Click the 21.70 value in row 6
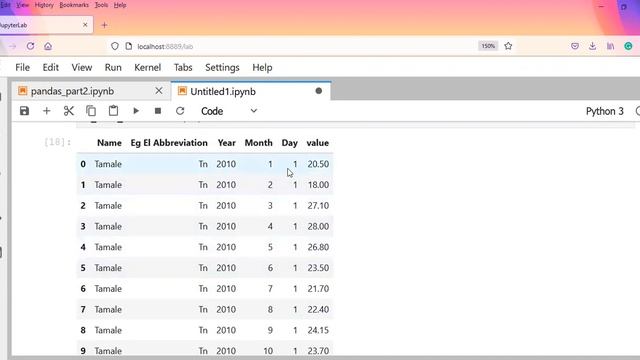Screen dimensions: 640x360 (318, 289)
